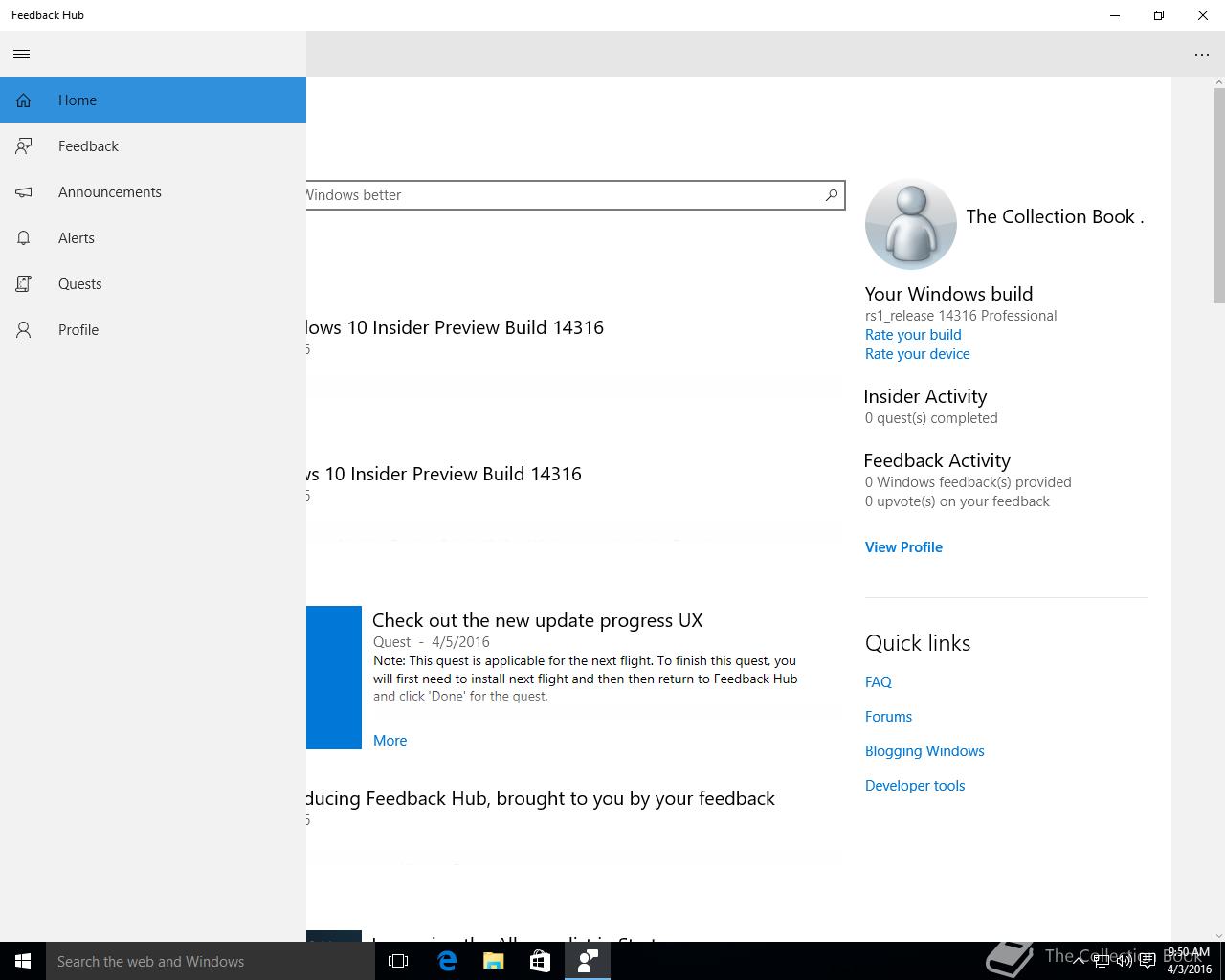The height and width of the screenshot is (980, 1225).
Task: Open the three-dots more options menu
Action: click(1202, 55)
